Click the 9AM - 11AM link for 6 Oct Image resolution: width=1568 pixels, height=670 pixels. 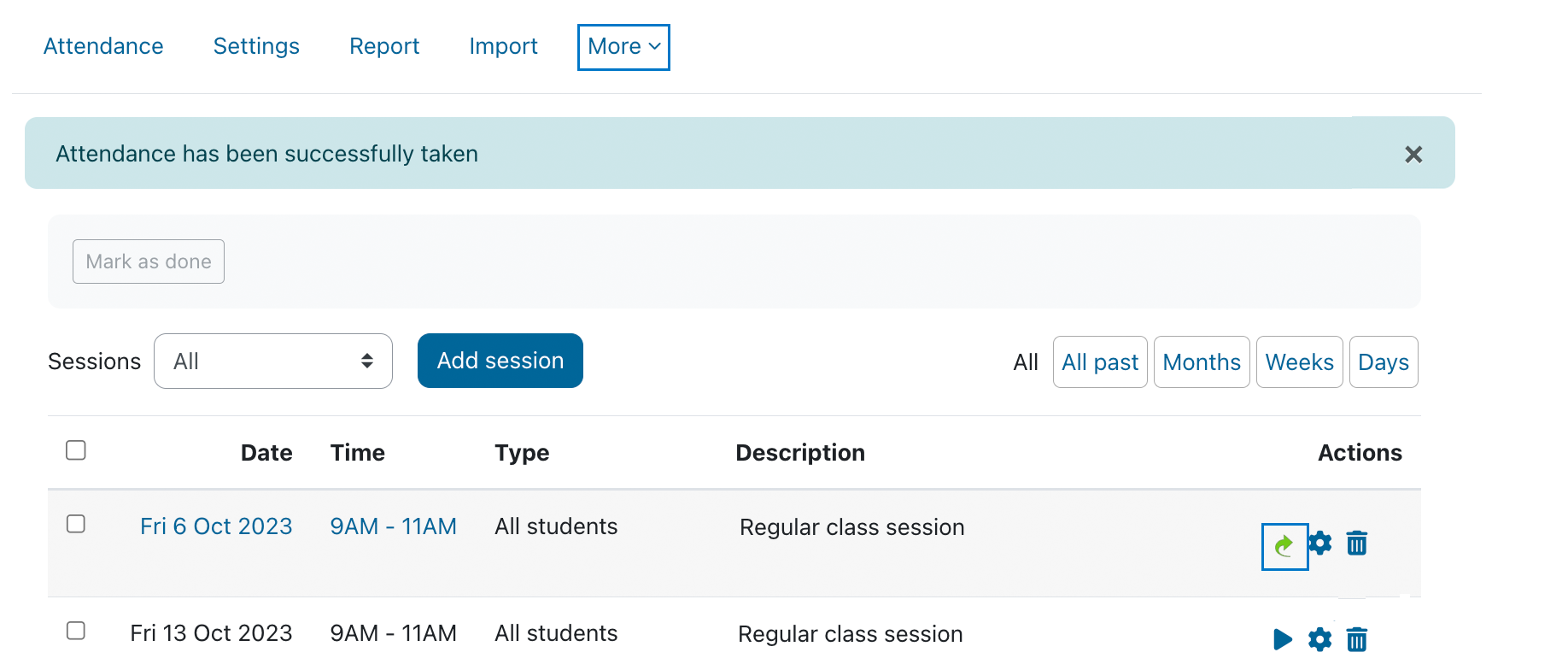394,526
